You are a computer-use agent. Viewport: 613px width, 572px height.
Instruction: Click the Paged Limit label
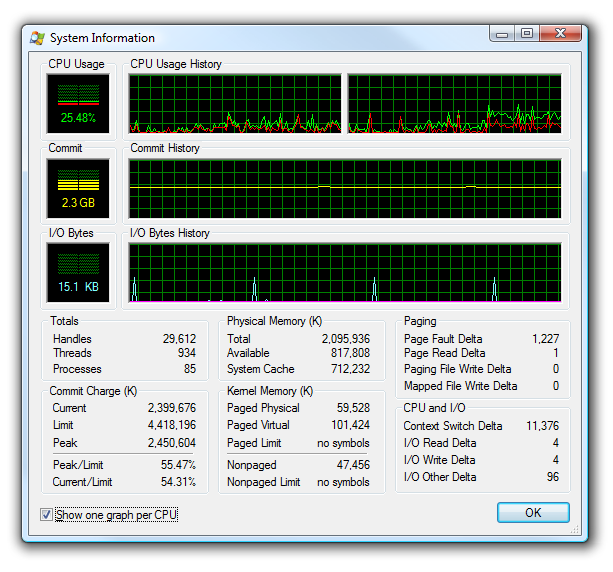coord(254,443)
